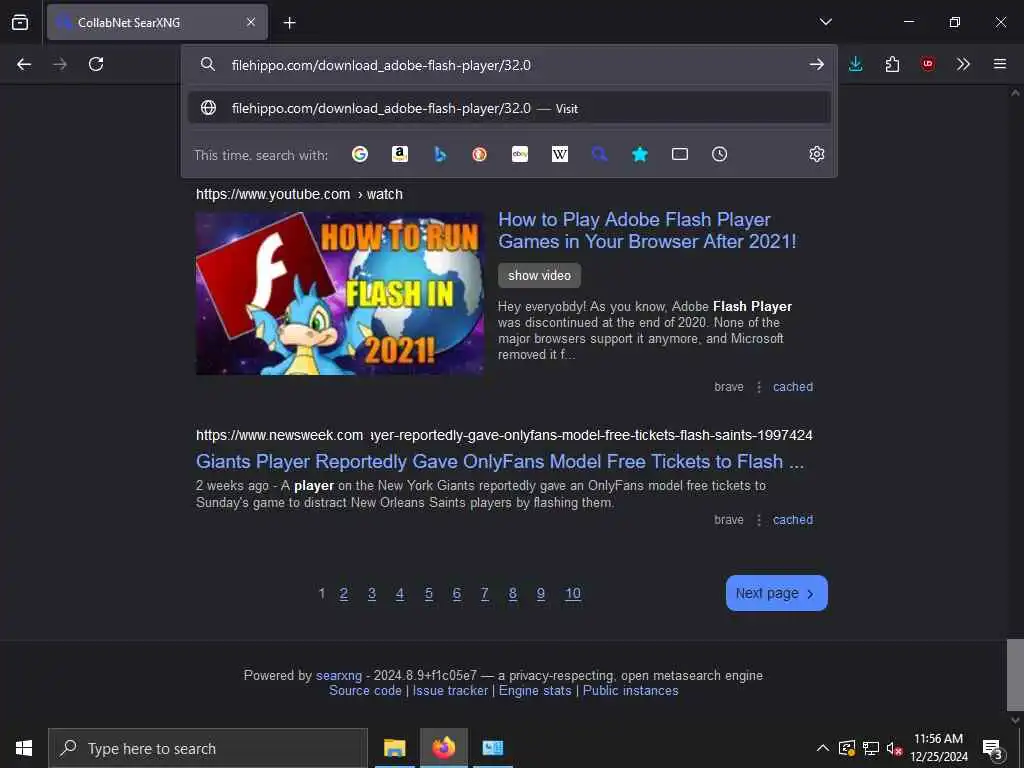Go to results page 6
The height and width of the screenshot is (768, 1024).
coord(456,594)
